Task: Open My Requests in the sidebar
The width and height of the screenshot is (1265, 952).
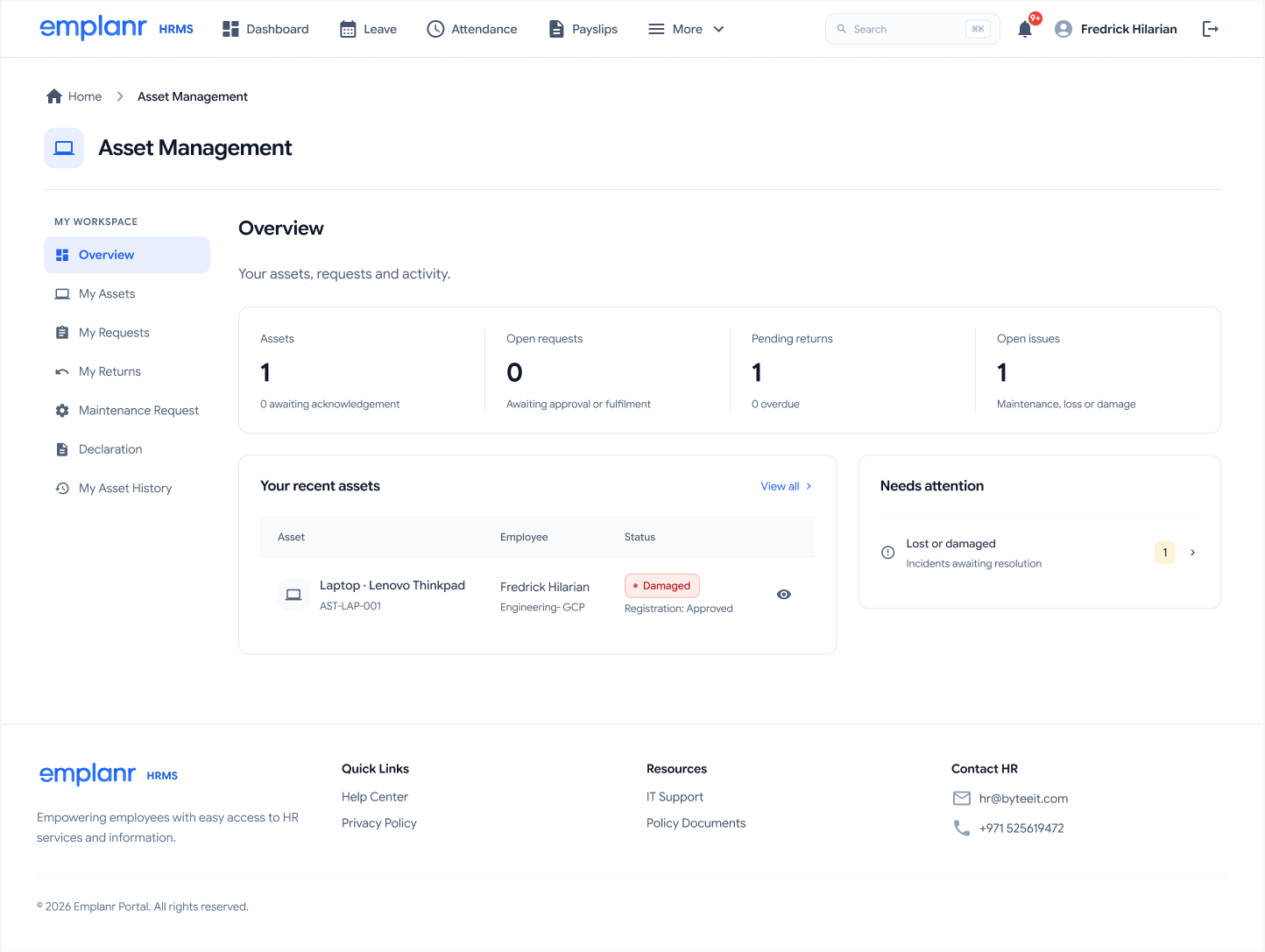Action: click(x=127, y=333)
